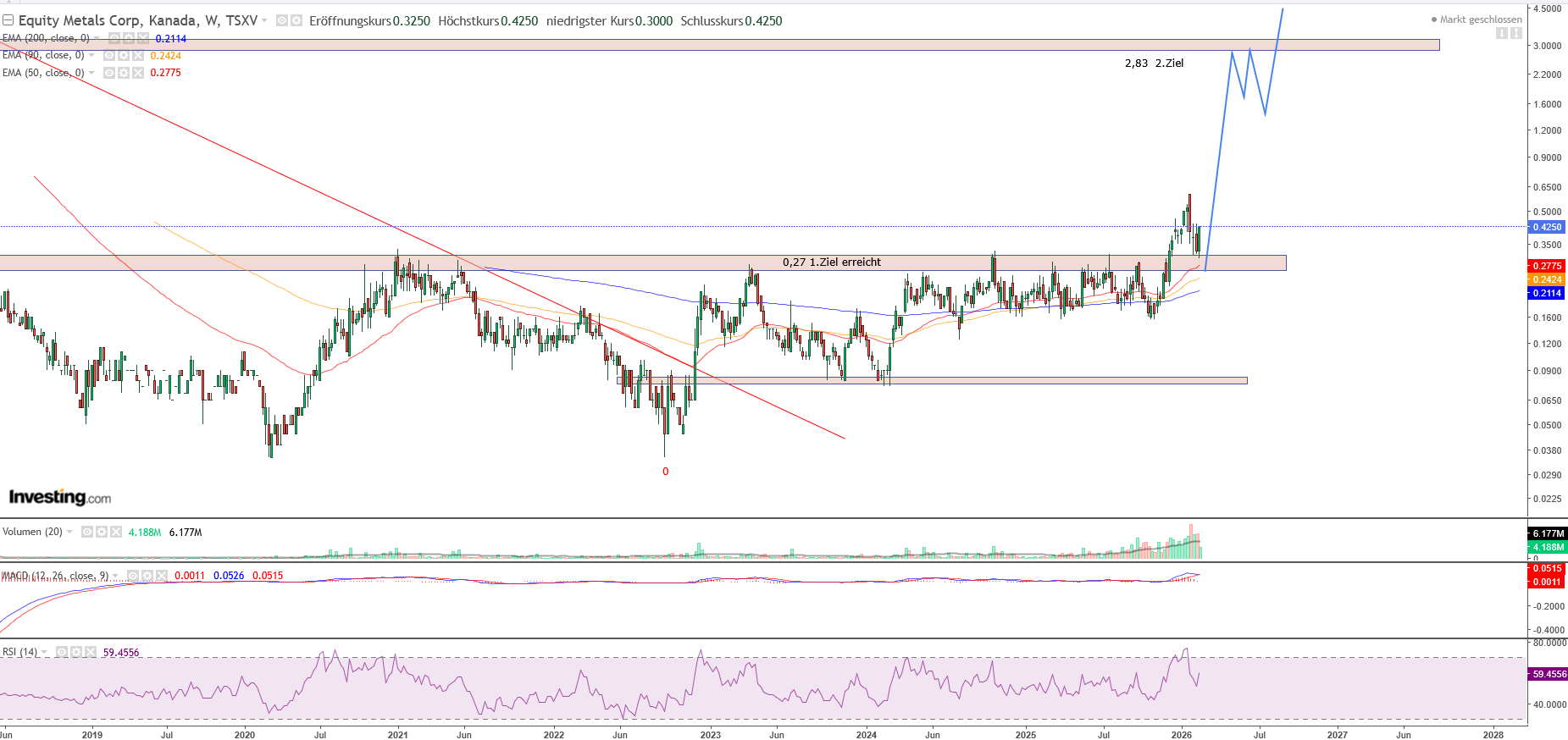Image resolution: width=1568 pixels, height=740 pixels.
Task: Click the 0.4250 current price label
Action: click(1547, 227)
